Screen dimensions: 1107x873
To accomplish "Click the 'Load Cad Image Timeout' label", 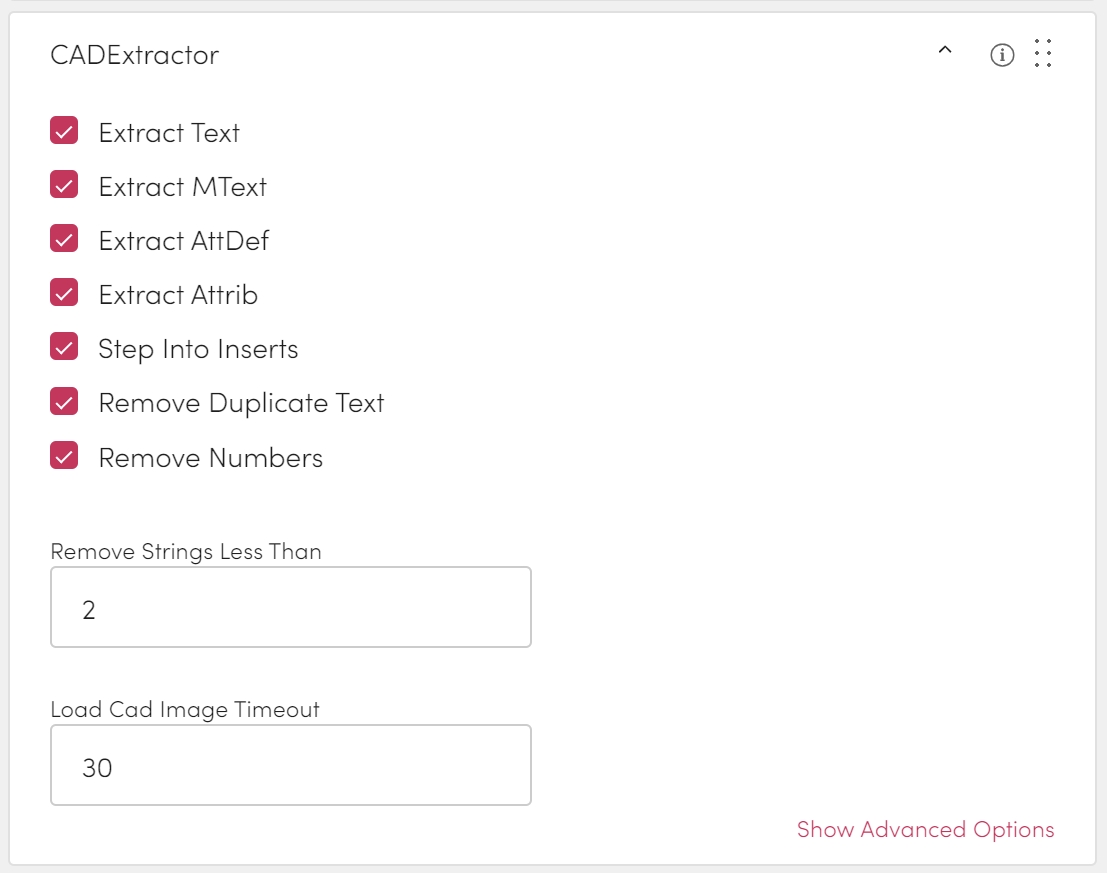I will pos(185,710).
